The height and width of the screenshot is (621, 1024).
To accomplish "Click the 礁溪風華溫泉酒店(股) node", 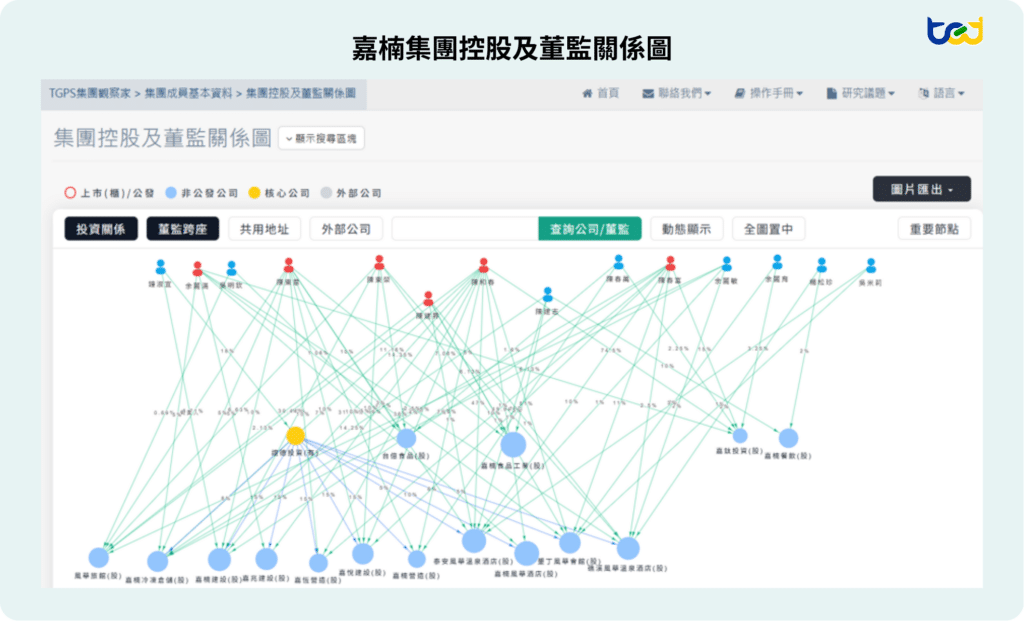I will pos(628,549).
